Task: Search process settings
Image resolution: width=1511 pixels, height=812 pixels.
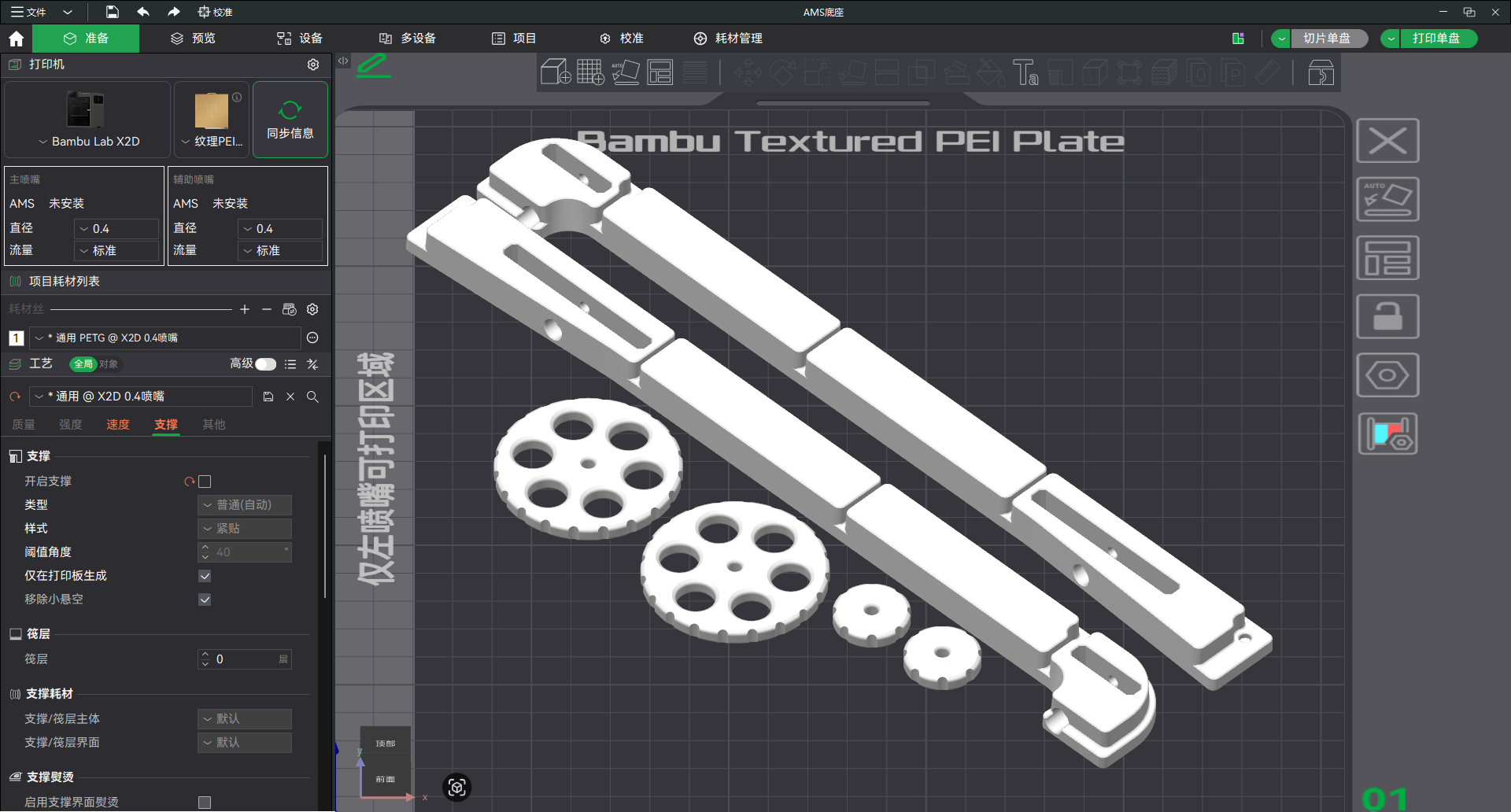Action: click(x=312, y=397)
